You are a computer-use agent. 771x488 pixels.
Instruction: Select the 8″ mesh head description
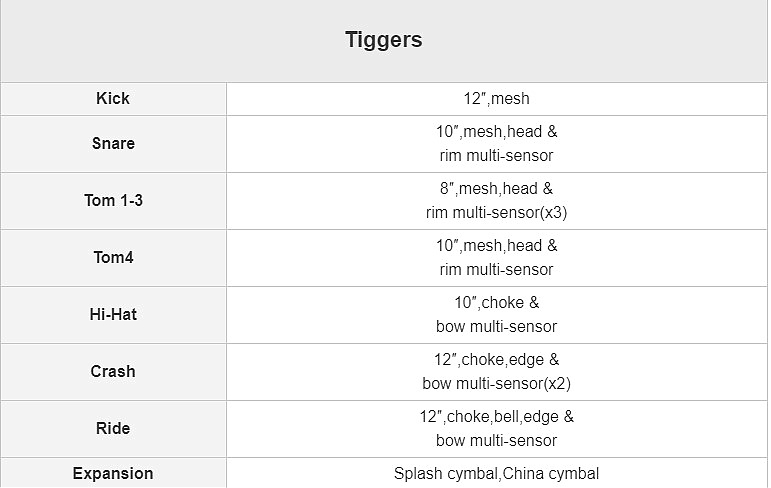pyautogui.click(x=496, y=189)
